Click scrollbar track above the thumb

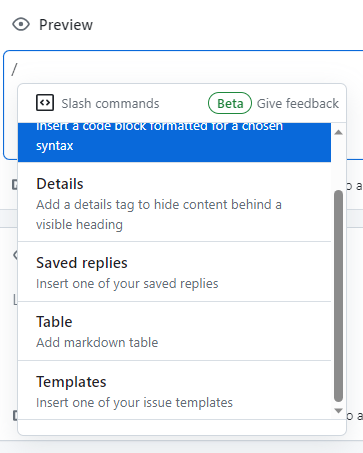339,163
